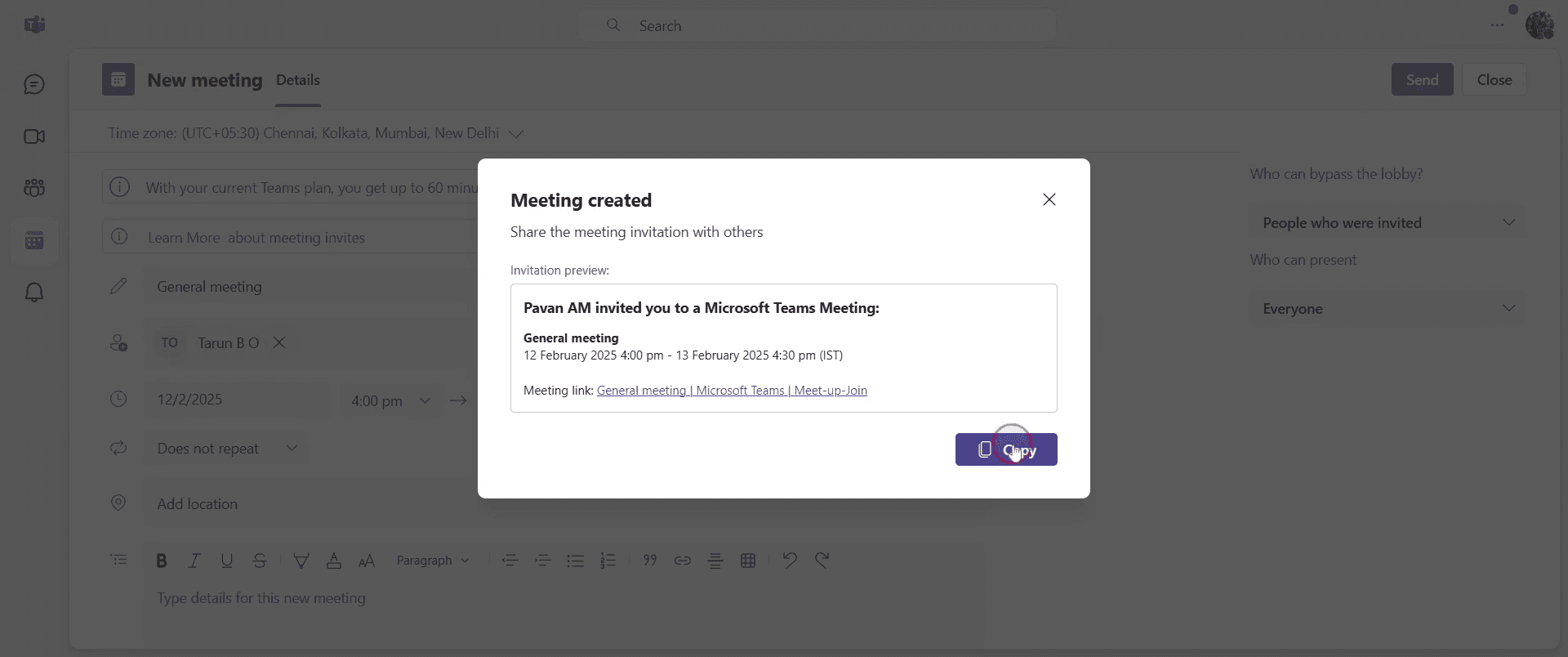Image resolution: width=1568 pixels, height=657 pixels.
Task: Remove attendee Tarun B O
Action: (279, 342)
